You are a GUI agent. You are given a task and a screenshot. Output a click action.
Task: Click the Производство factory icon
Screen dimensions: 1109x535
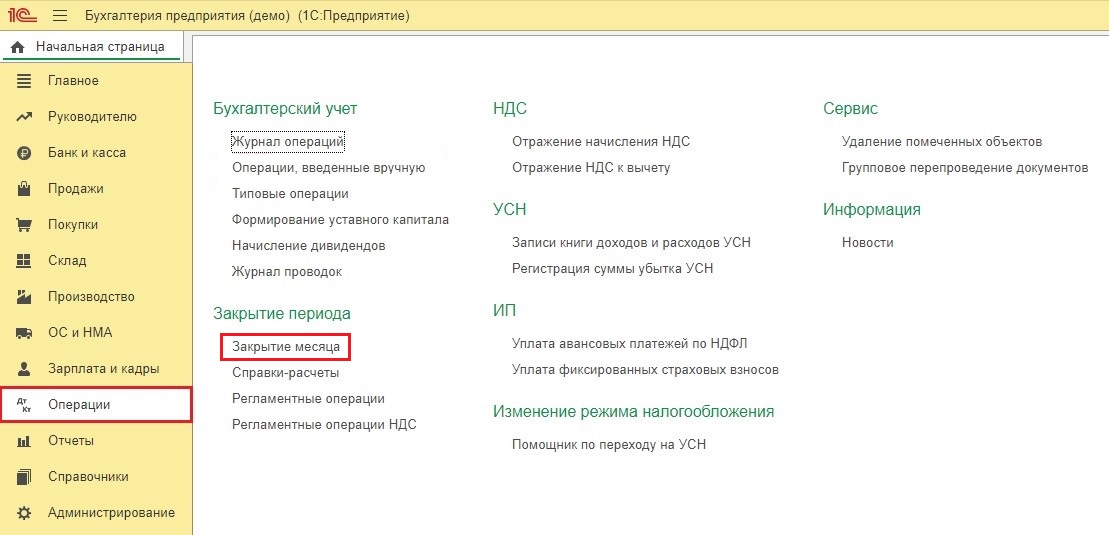point(24,297)
